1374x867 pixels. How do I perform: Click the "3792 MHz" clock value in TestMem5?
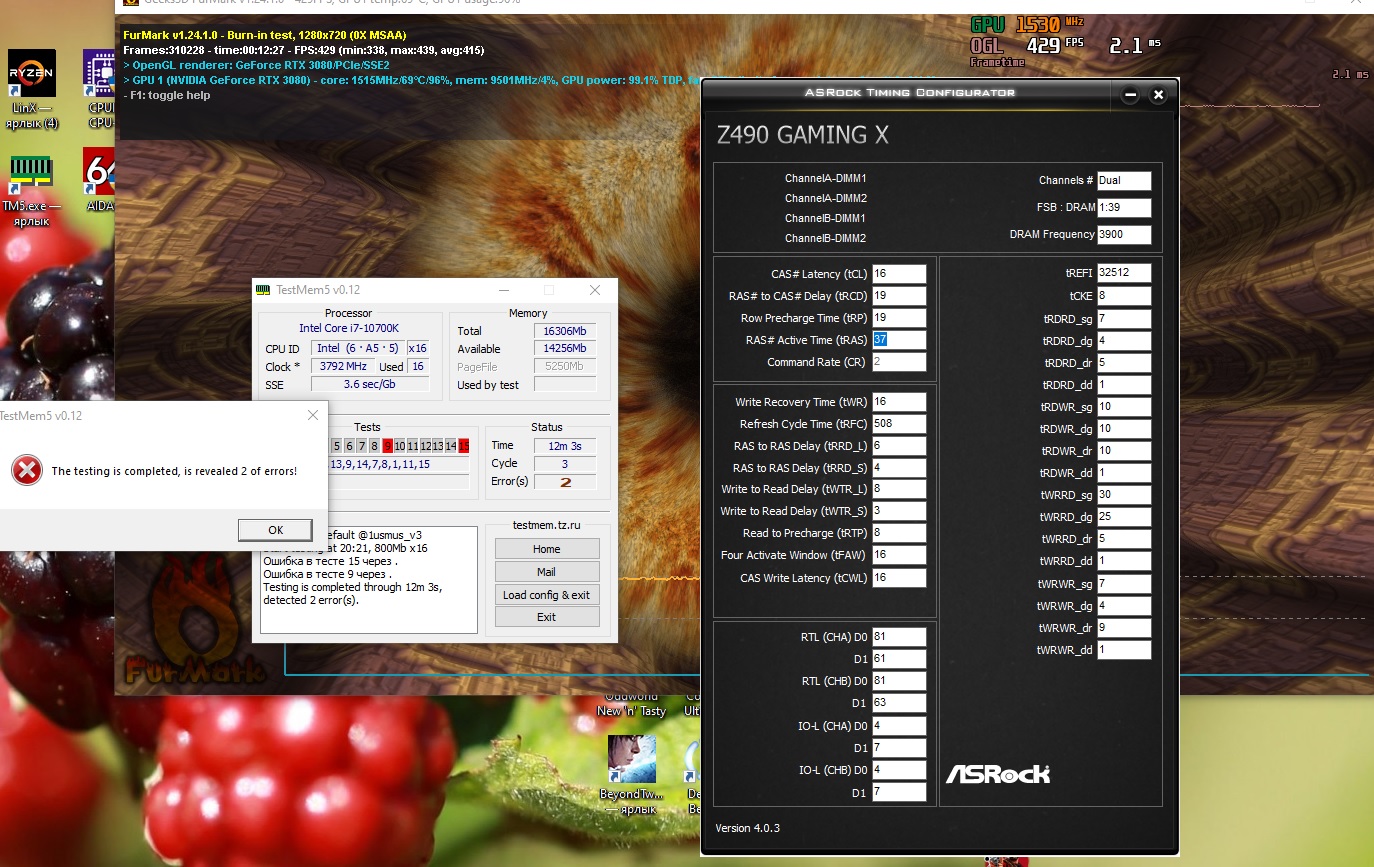coord(343,367)
